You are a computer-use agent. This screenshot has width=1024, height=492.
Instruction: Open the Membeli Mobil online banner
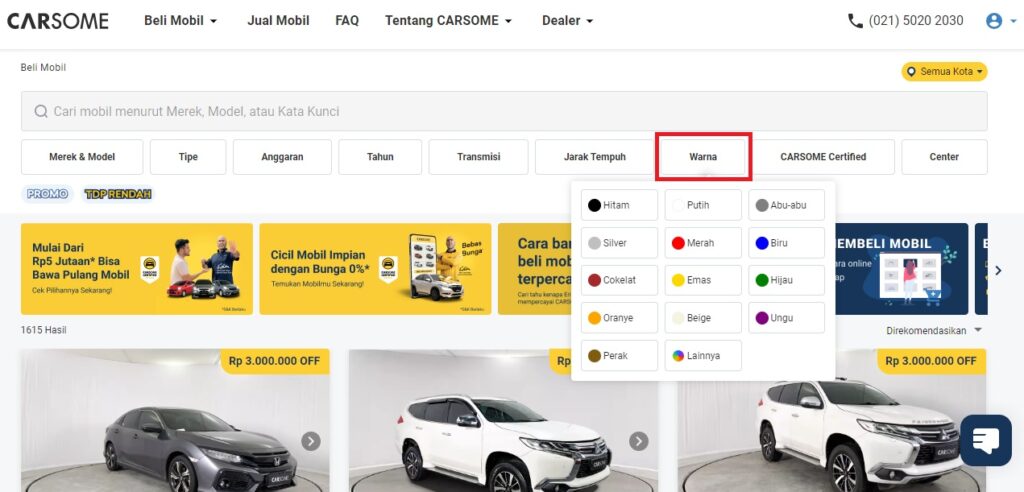point(902,269)
